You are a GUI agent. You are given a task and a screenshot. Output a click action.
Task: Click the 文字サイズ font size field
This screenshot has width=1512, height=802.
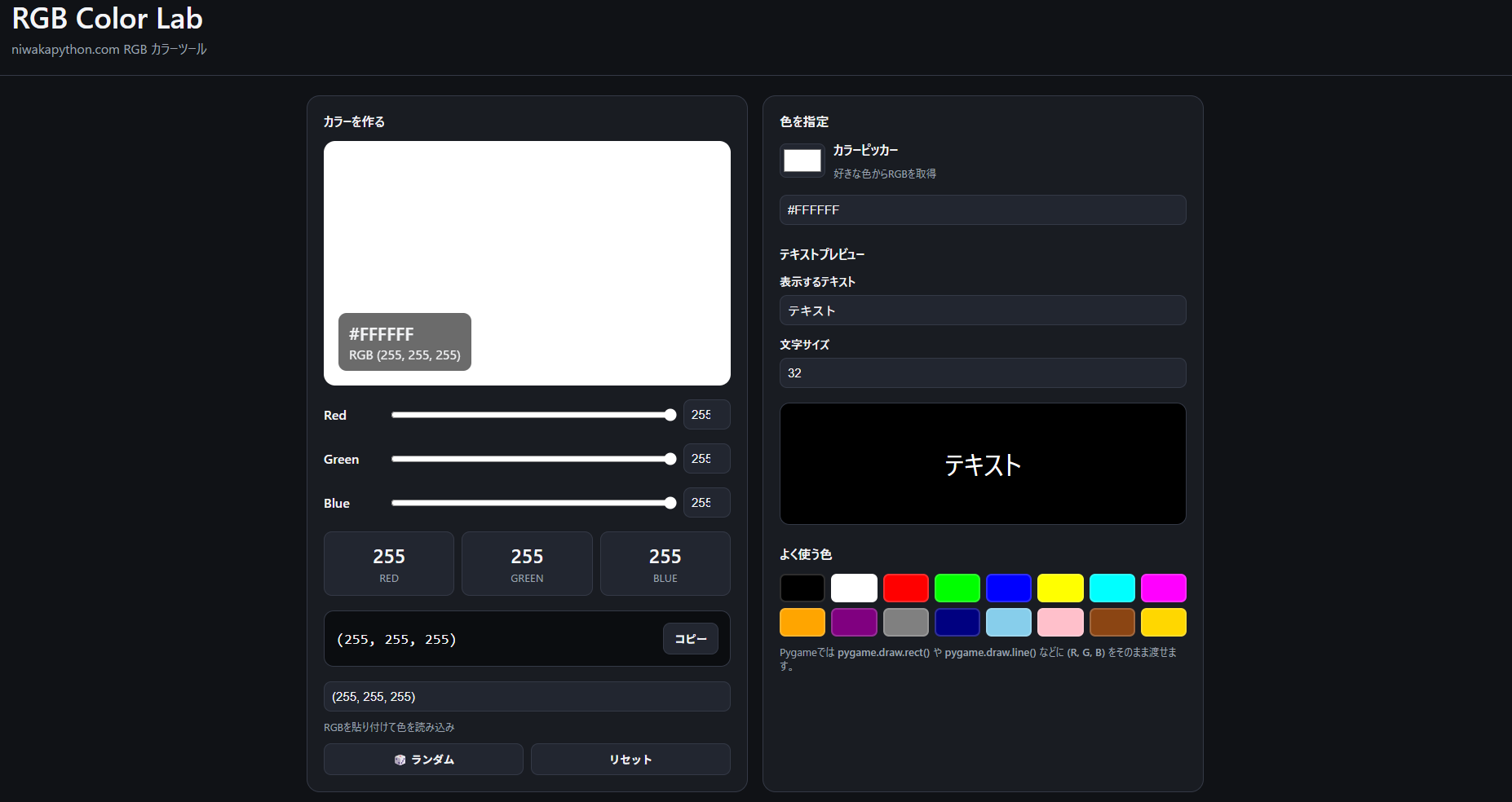983,372
